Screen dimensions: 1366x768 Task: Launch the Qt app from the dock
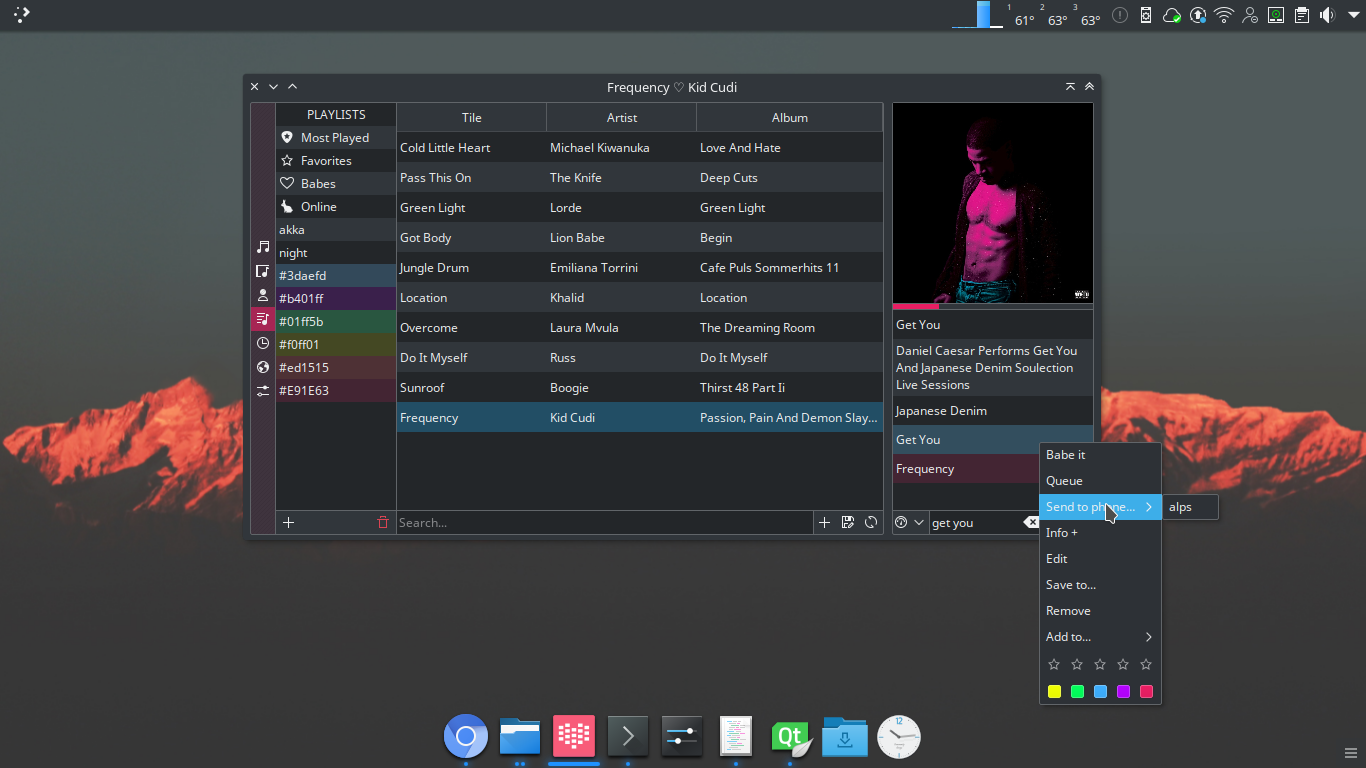pos(789,737)
